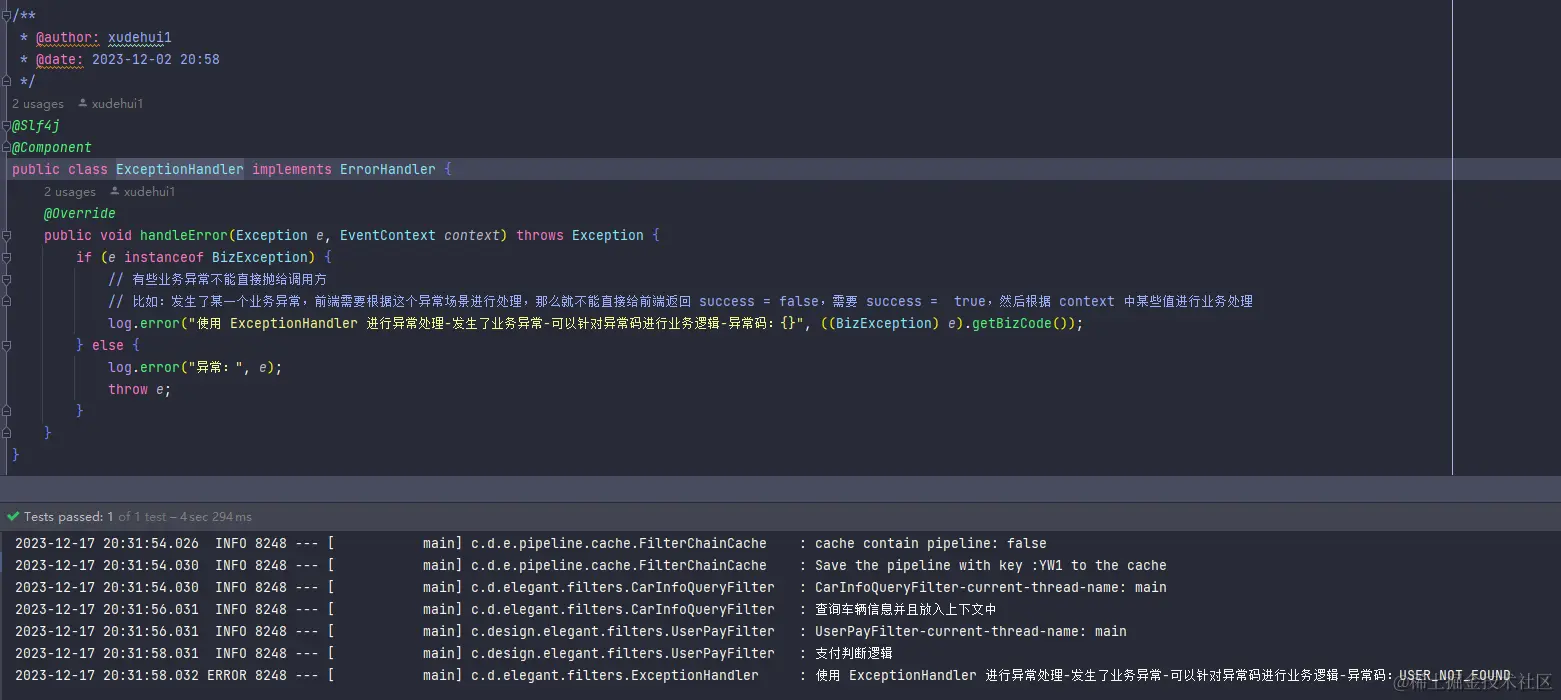Click timestamp 2023-12-17 20:31:54.026
This screenshot has width=1561, height=700.
coord(107,544)
